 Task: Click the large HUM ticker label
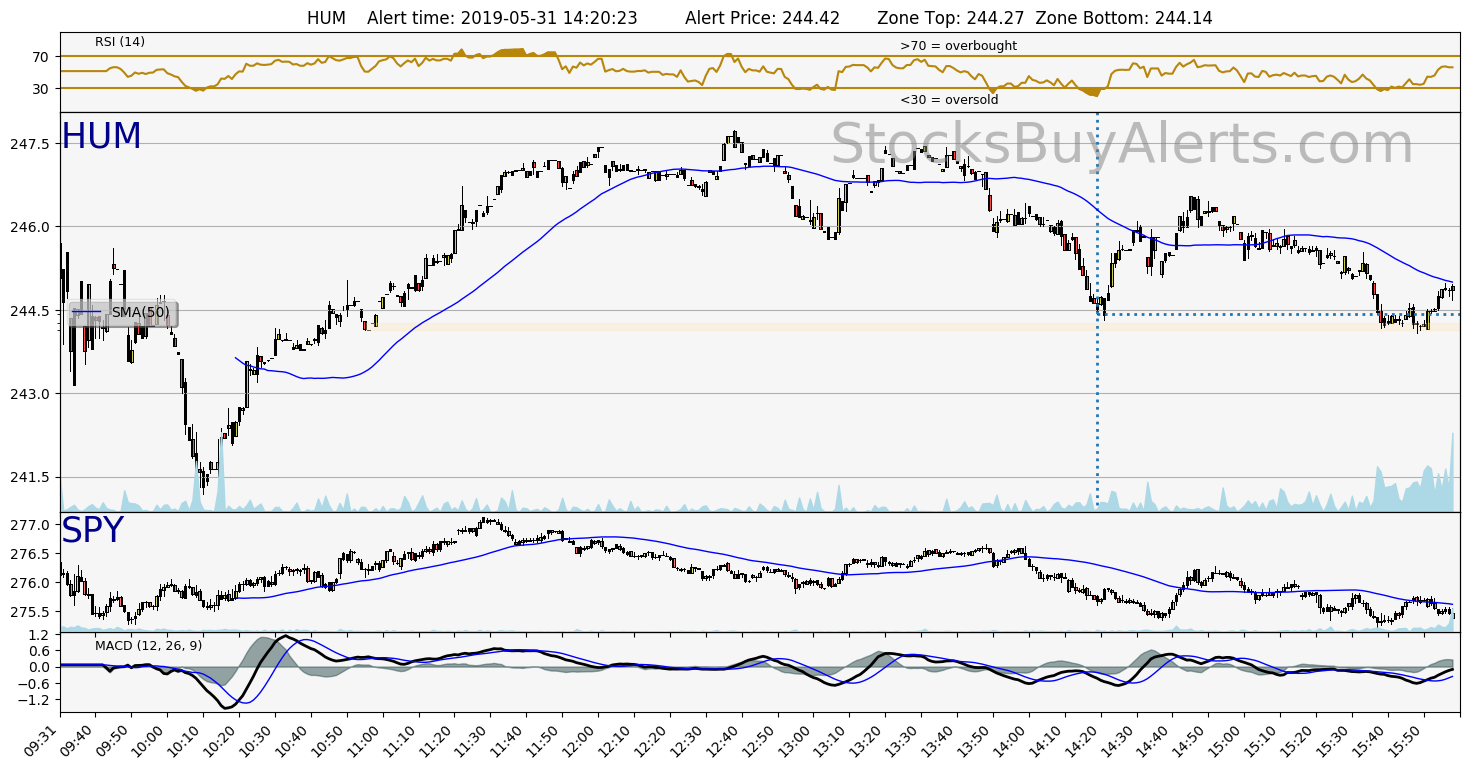(101, 137)
